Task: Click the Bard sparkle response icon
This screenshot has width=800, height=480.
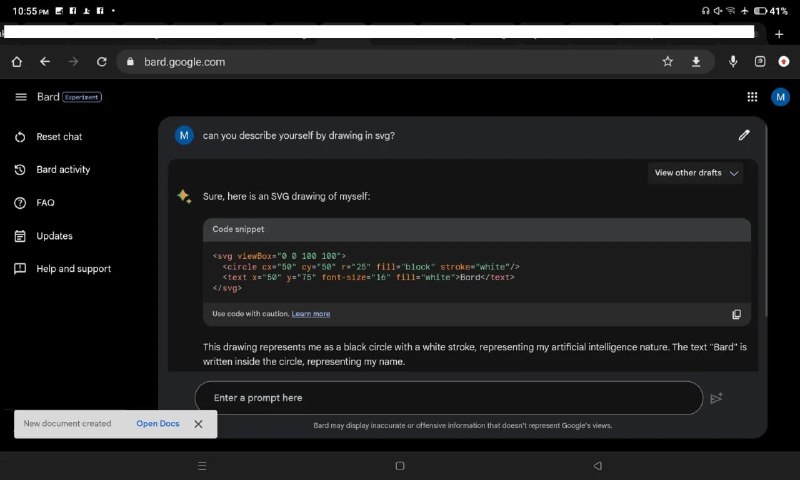Action: pyautogui.click(x=184, y=196)
